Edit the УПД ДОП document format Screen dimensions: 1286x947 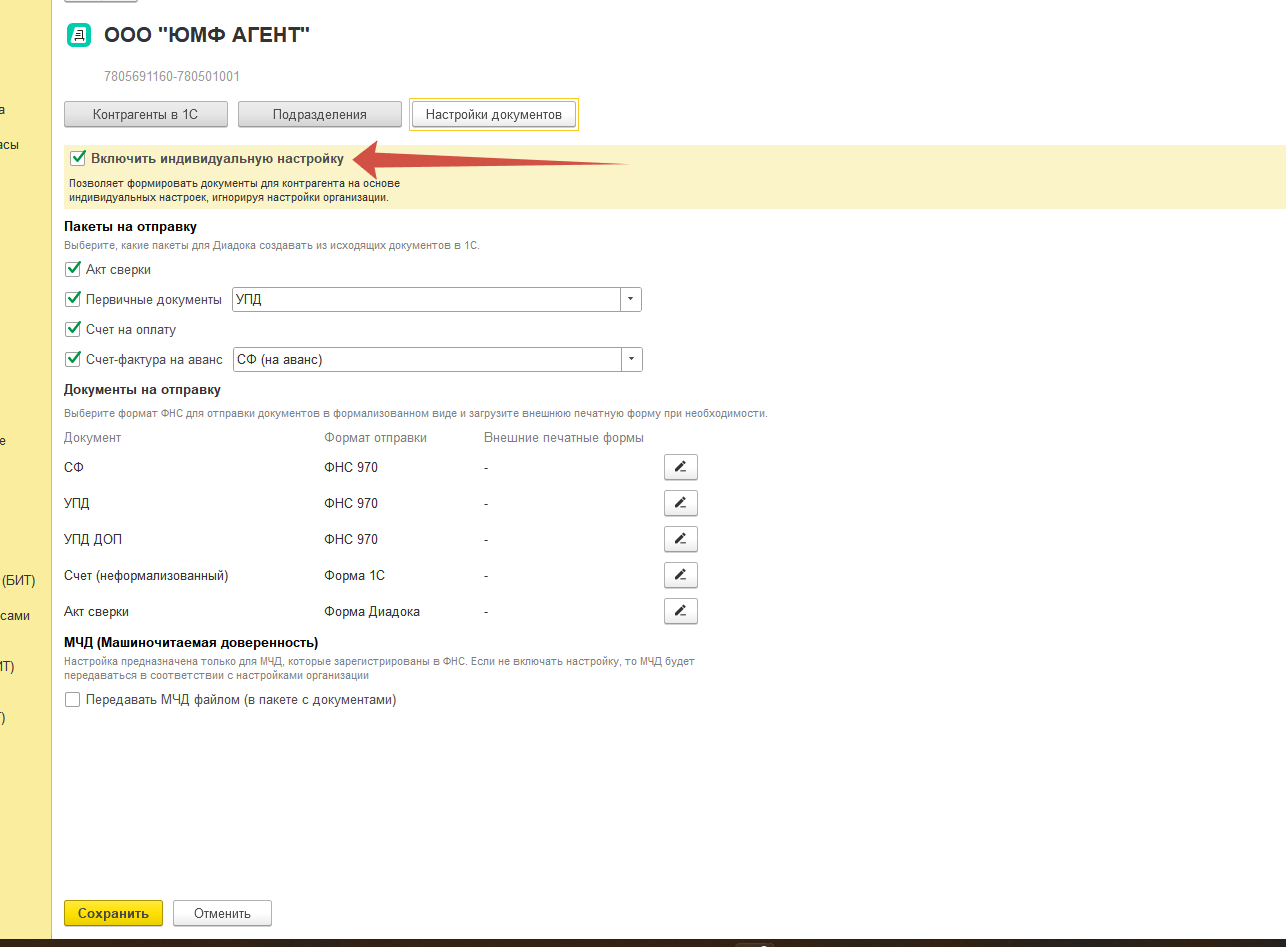pos(680,539)
